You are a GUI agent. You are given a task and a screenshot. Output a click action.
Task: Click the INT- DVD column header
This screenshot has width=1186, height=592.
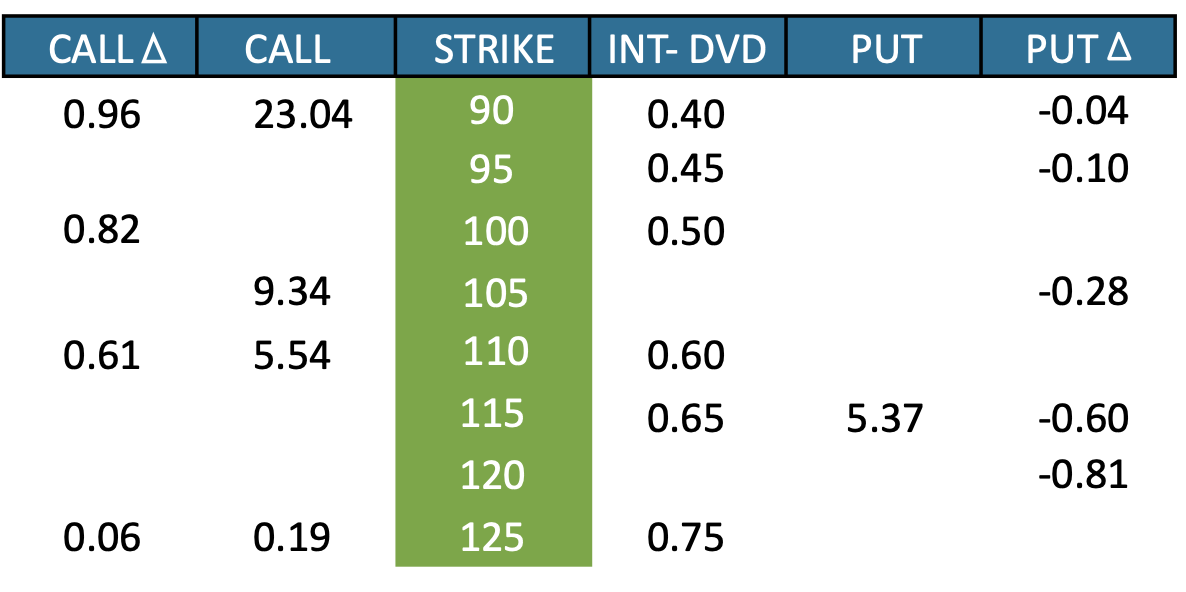(688, 46)
